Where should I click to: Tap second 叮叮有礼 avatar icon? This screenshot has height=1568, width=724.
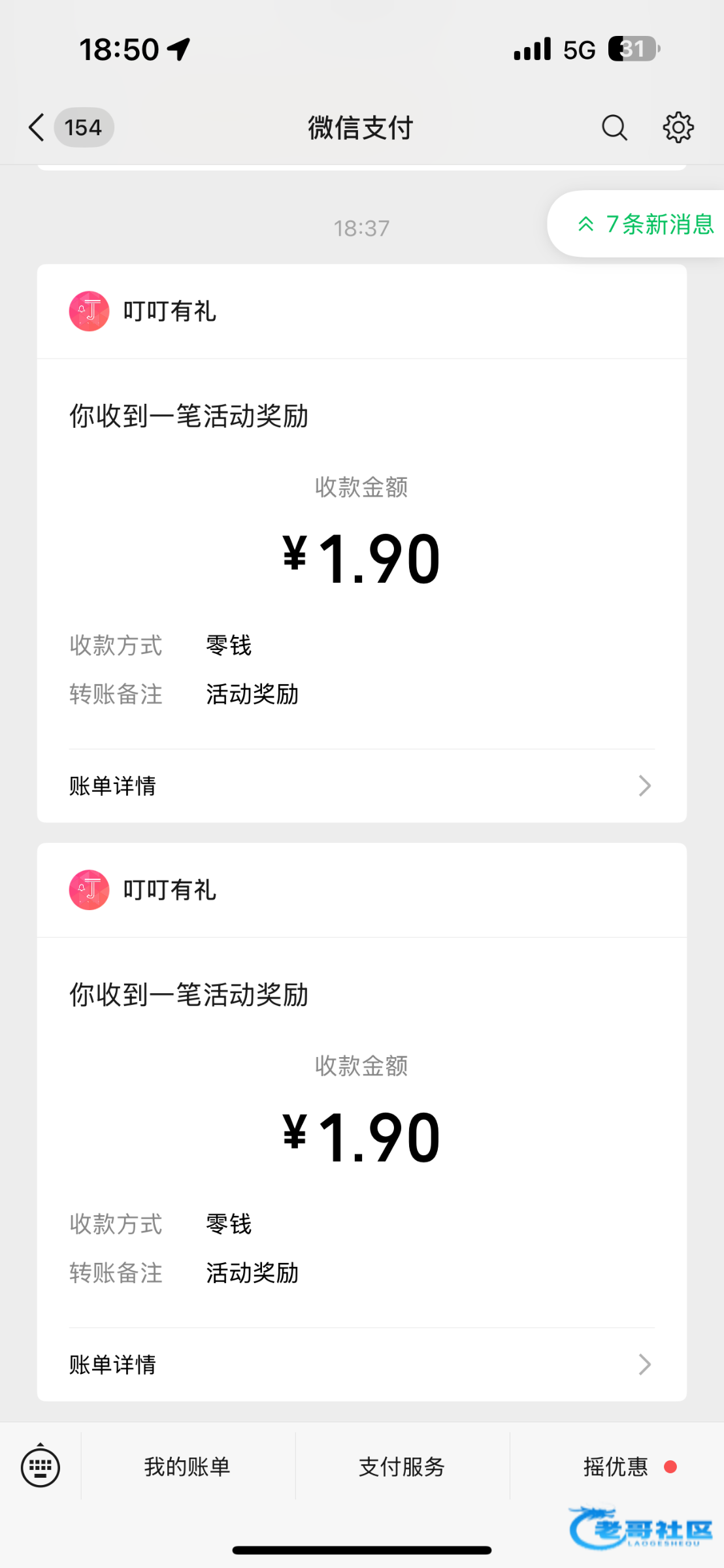[90, 890]
